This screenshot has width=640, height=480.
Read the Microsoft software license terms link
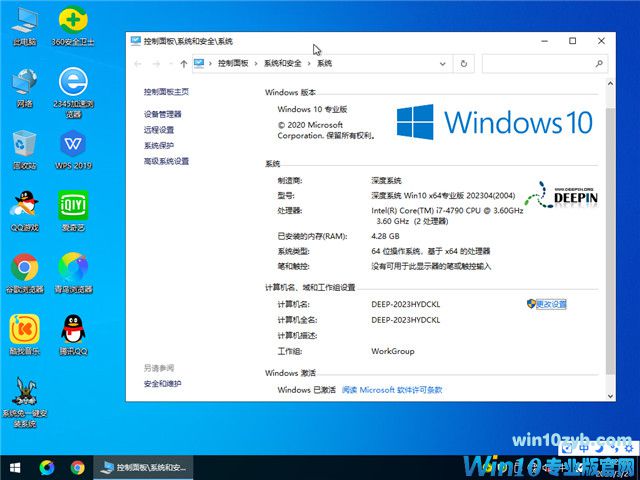392,390
